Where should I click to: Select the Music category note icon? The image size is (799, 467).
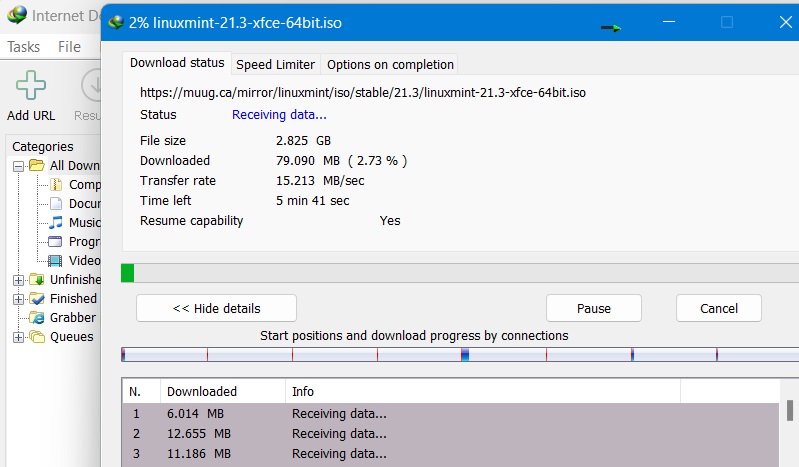pos(56,222)
